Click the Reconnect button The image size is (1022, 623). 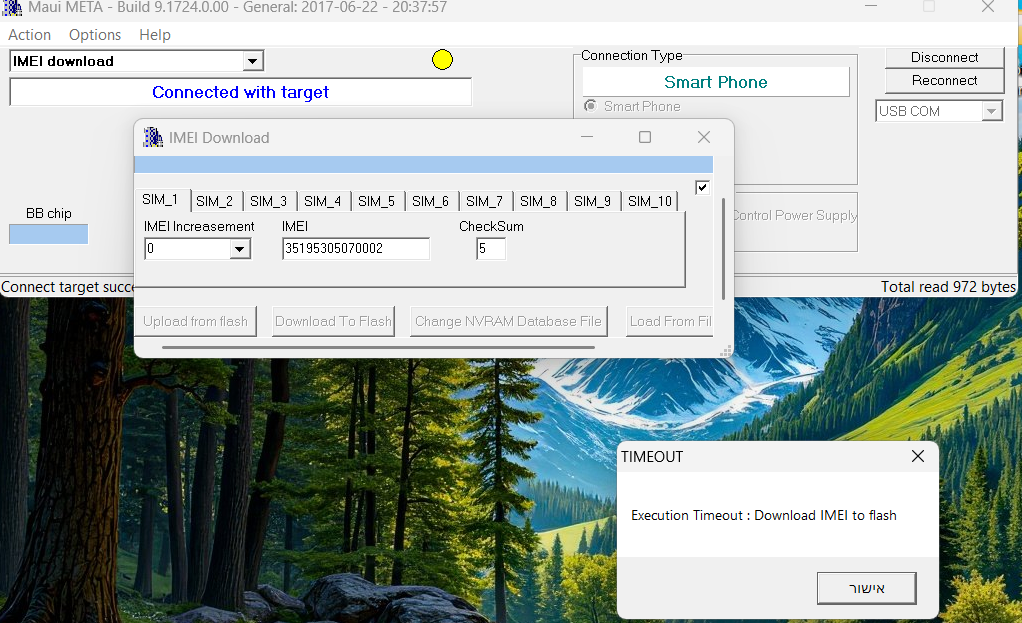point(944,80)
